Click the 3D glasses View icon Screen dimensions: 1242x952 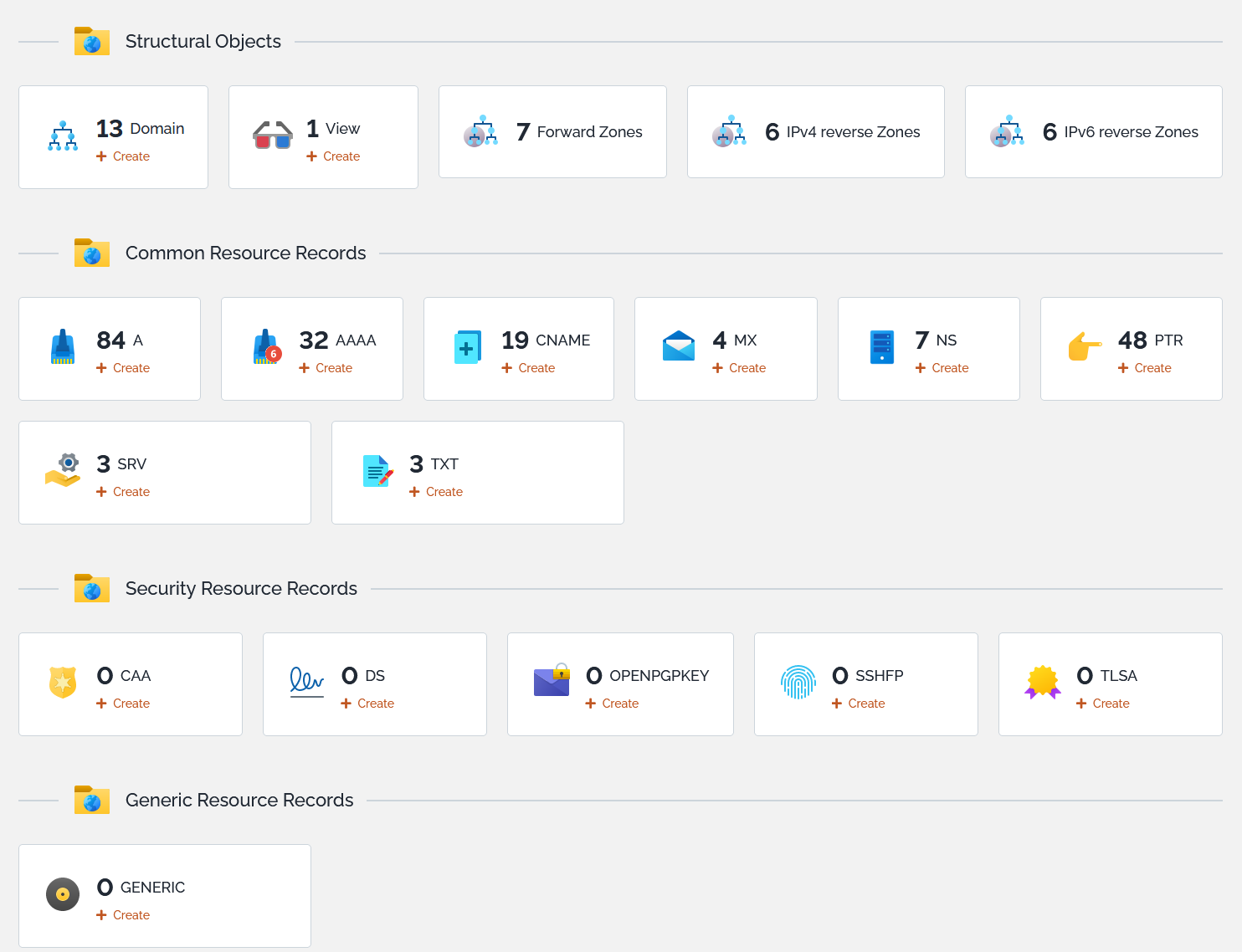(x=273, y=136)
